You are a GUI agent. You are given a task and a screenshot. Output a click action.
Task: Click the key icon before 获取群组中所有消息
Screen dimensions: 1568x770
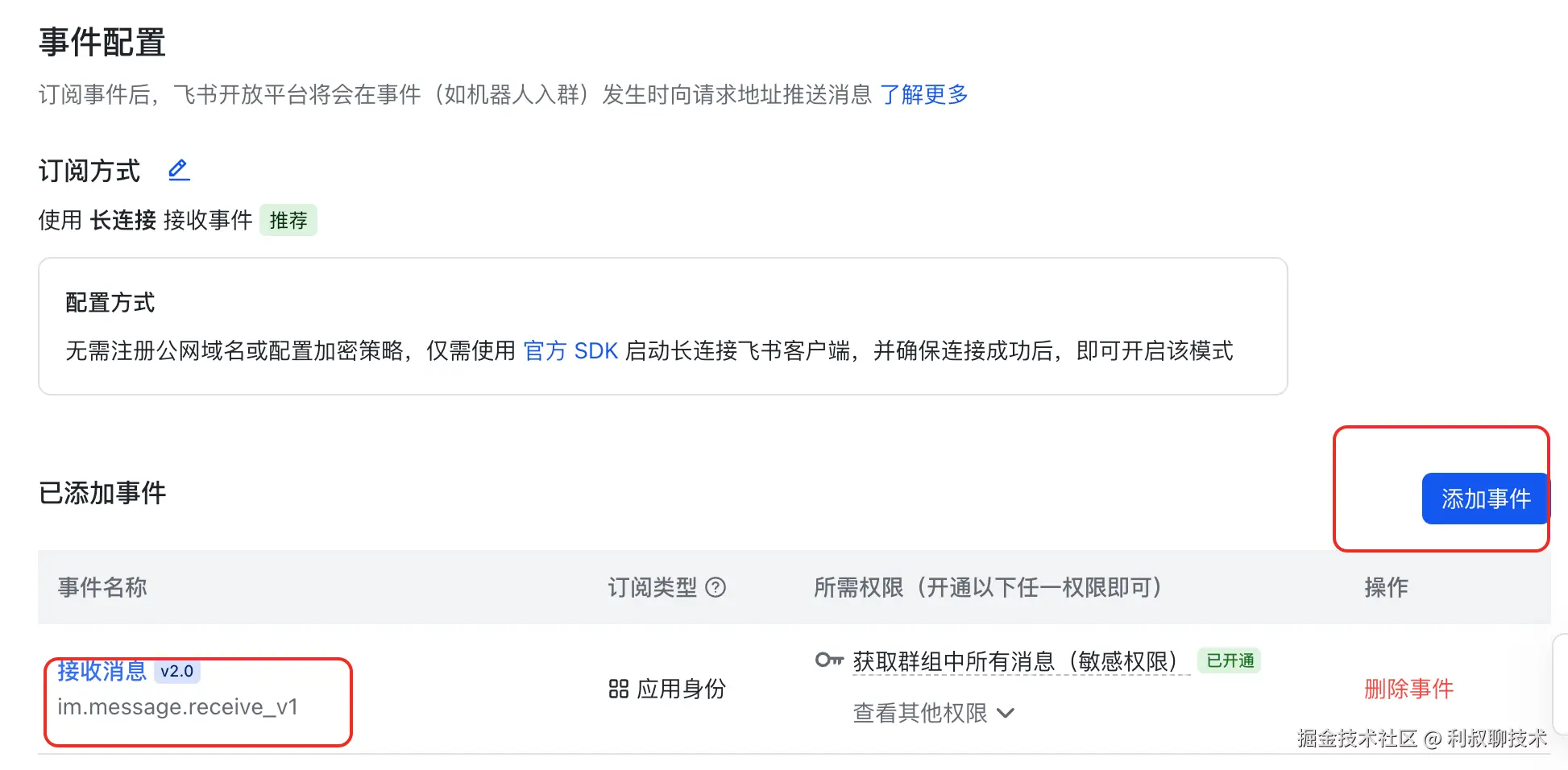pyautogui.click(x=828, y=660)
